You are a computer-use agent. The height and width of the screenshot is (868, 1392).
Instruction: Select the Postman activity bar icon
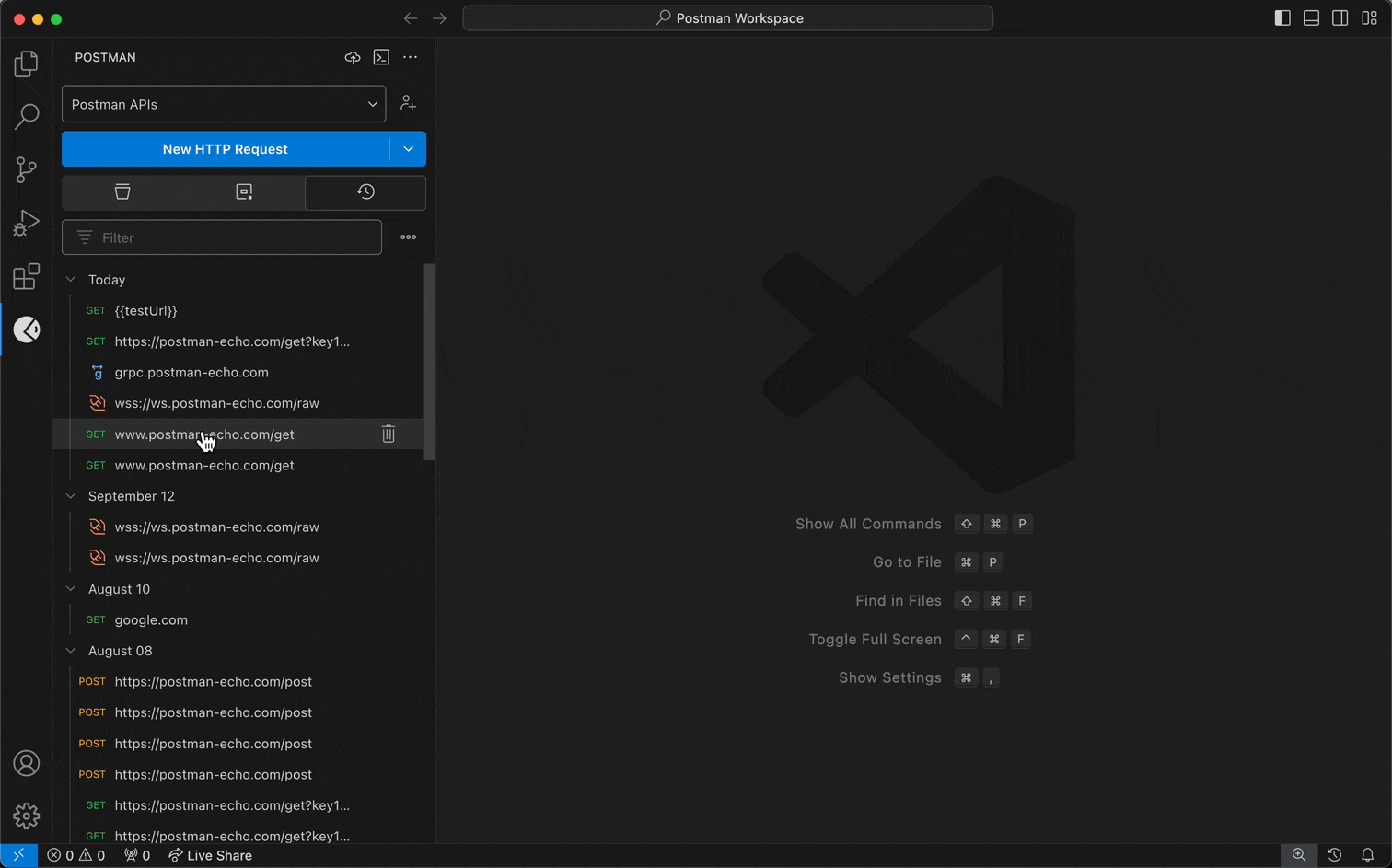(x=27, y=330)
